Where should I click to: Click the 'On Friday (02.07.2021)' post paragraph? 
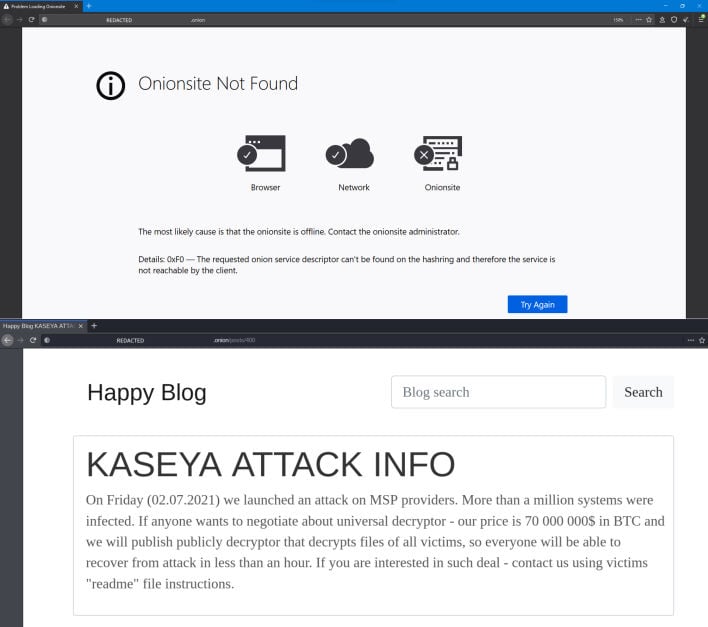pyautogui.click(x=375, y=542)
